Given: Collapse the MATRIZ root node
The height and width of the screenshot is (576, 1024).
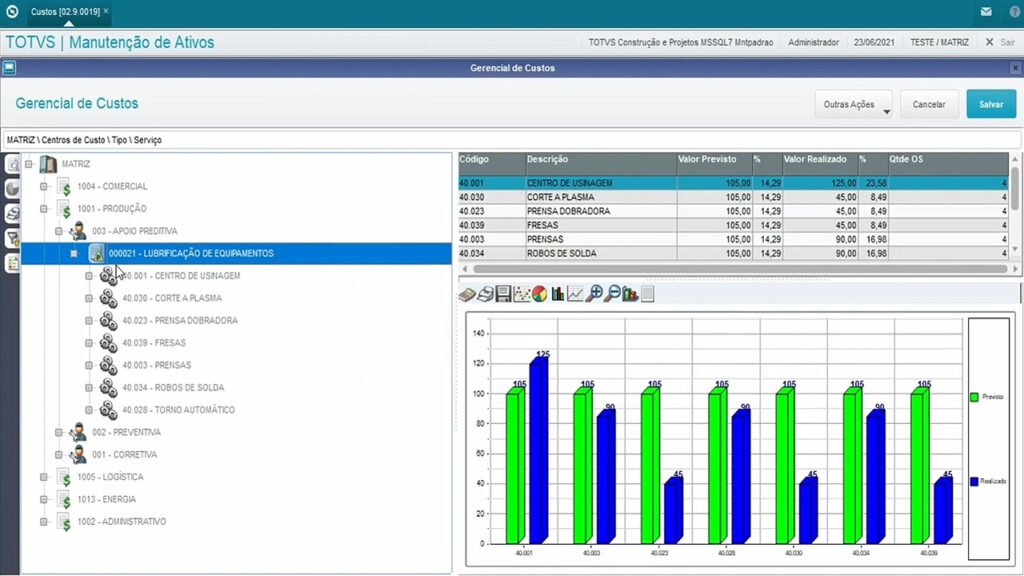Looking at the screenshot, I should pyautogui.click(x=29, y=164).
